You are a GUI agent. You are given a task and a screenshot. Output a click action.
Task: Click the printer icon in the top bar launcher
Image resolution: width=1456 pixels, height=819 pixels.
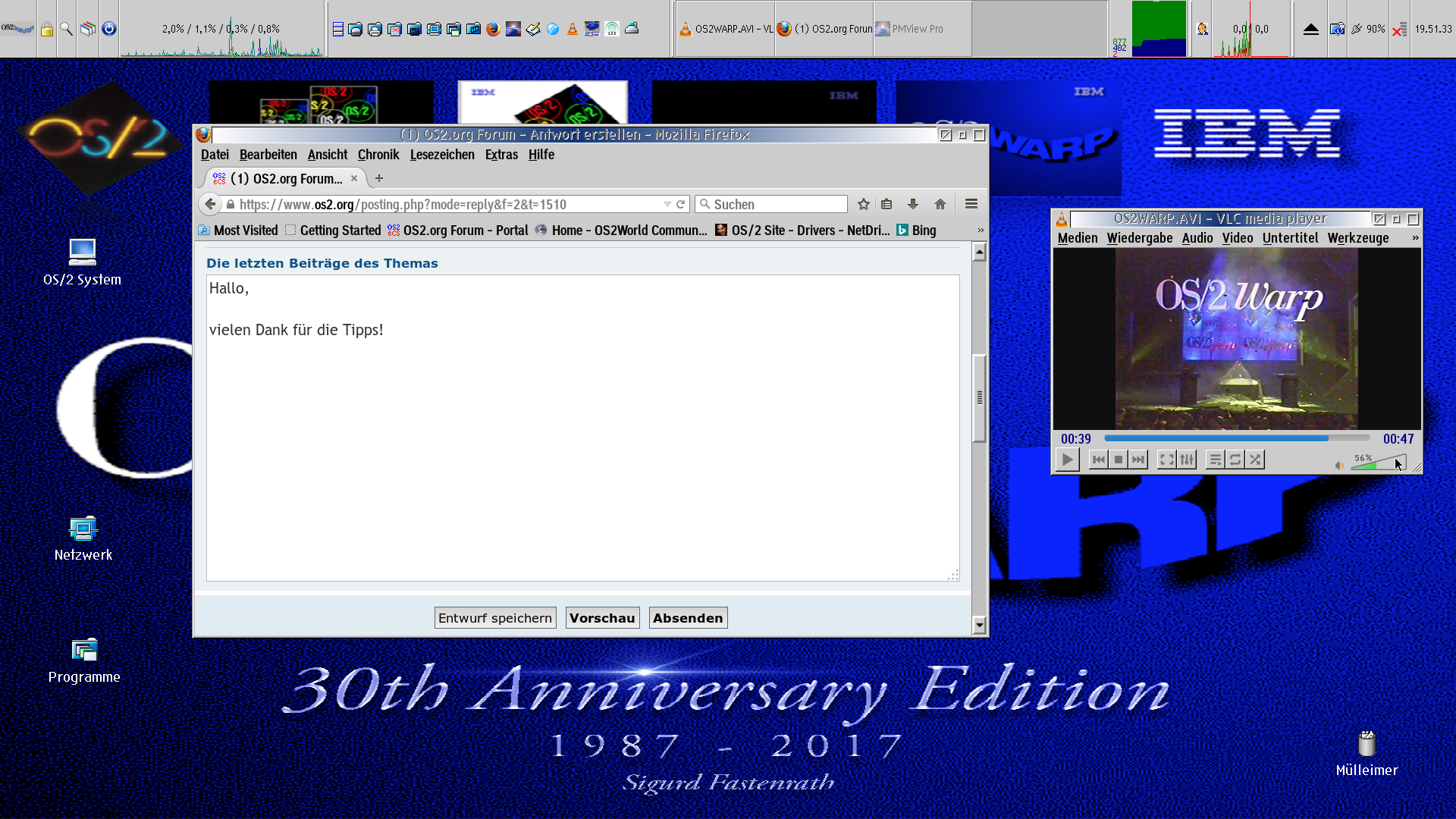click(x=375, y=29)
